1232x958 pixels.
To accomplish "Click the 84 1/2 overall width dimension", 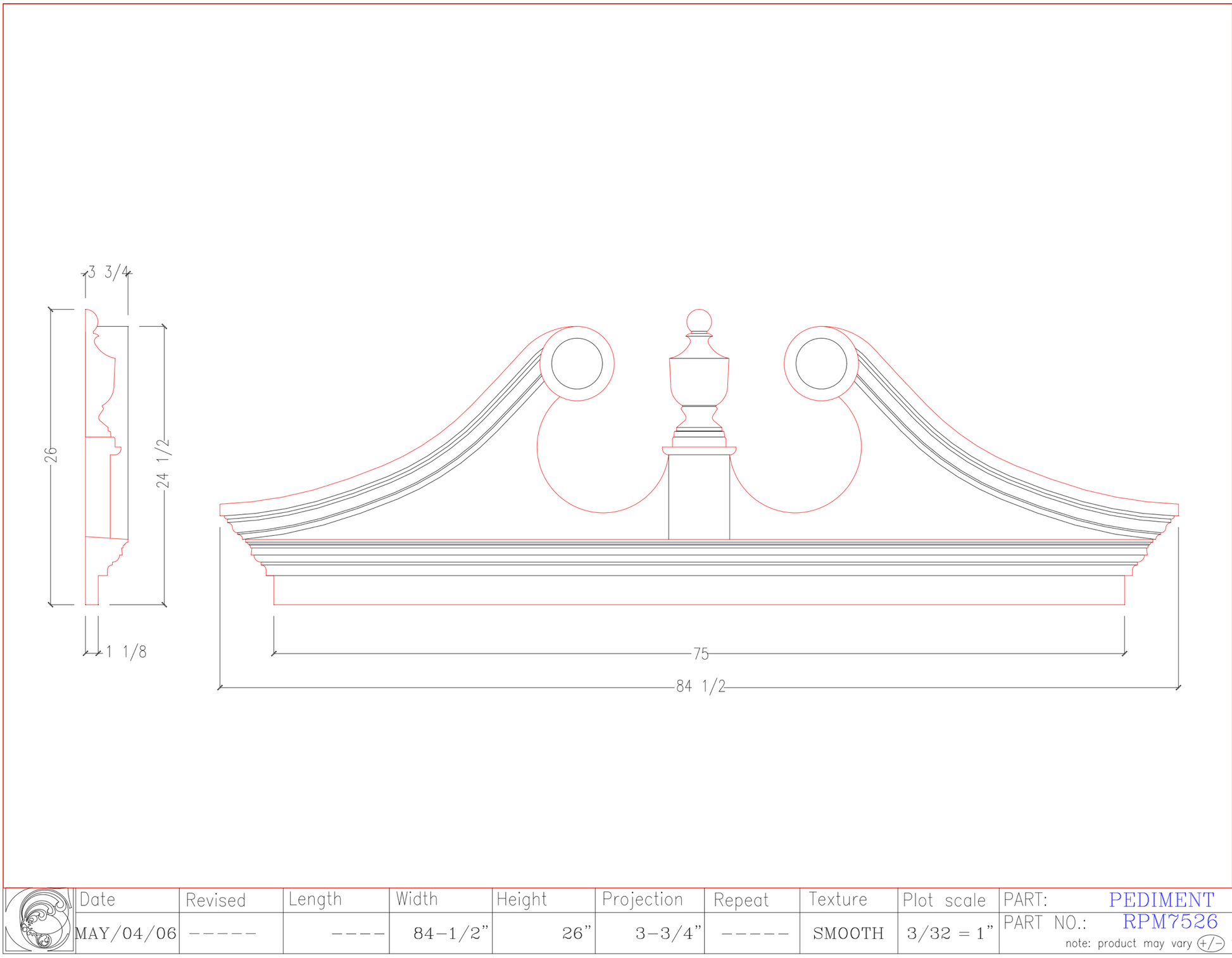I will click(x=700, y=687).
